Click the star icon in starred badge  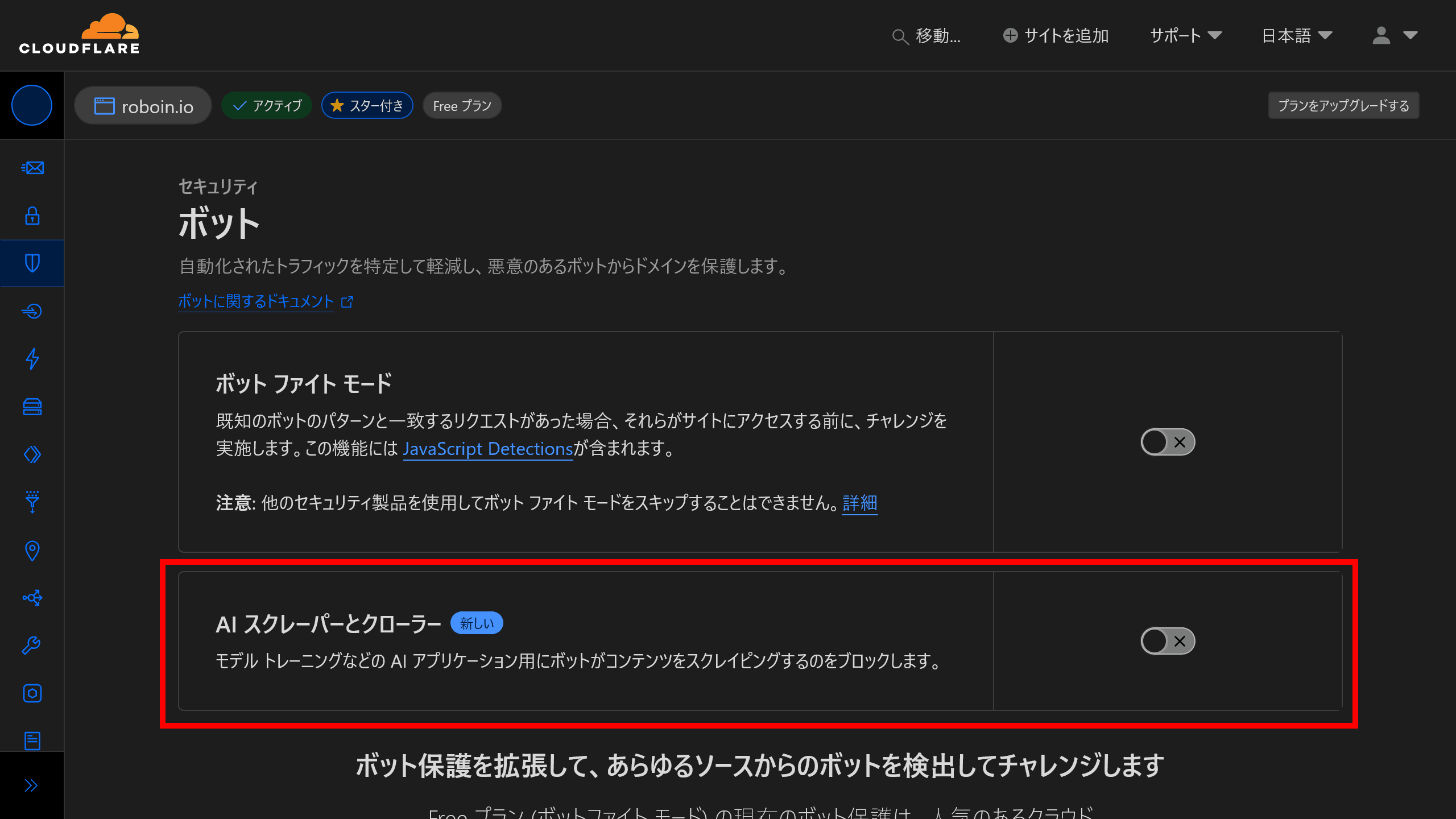coord(337,105)
